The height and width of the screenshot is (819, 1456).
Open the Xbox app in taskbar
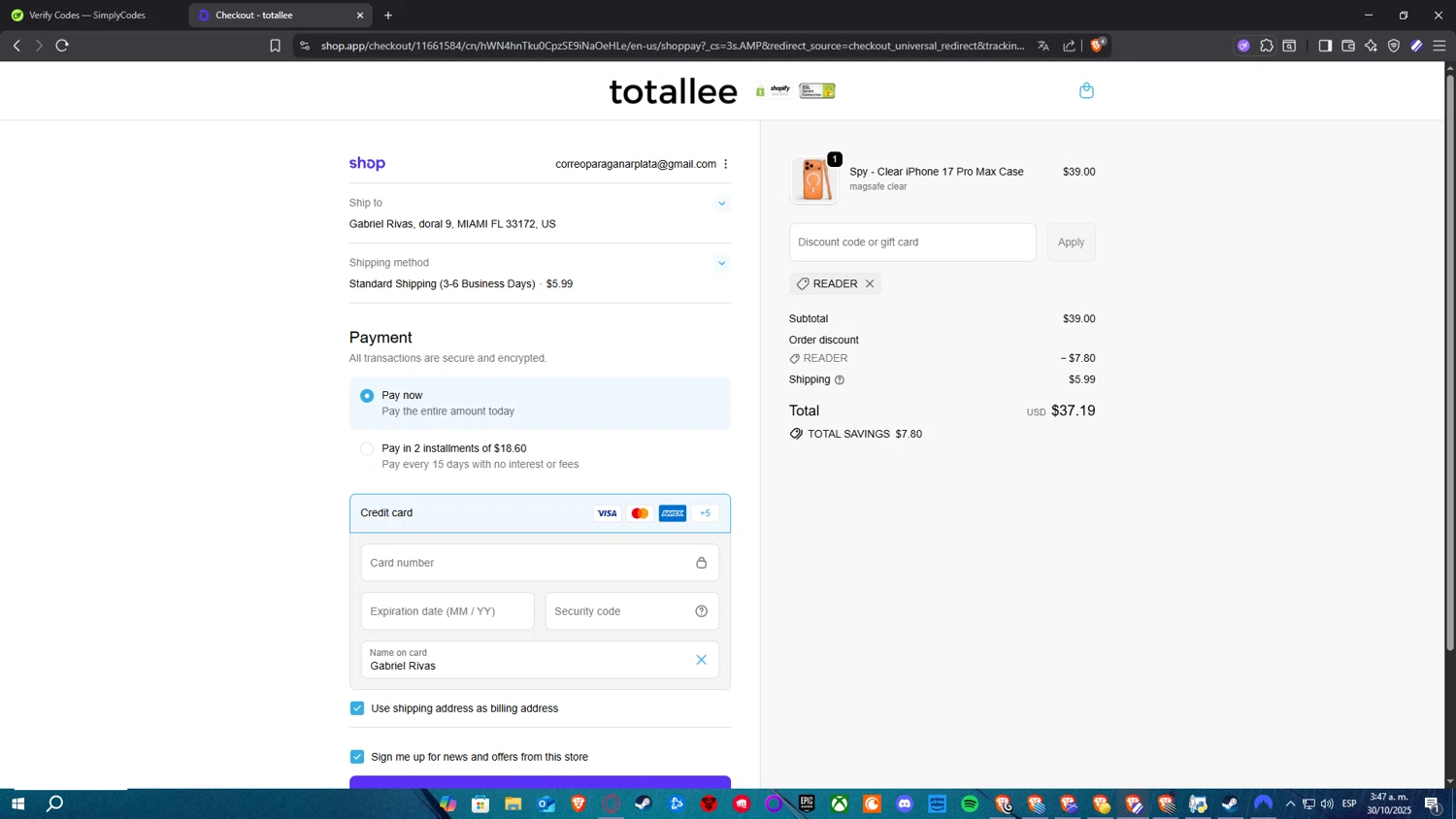pyautogui.click(x=840, y=803)
